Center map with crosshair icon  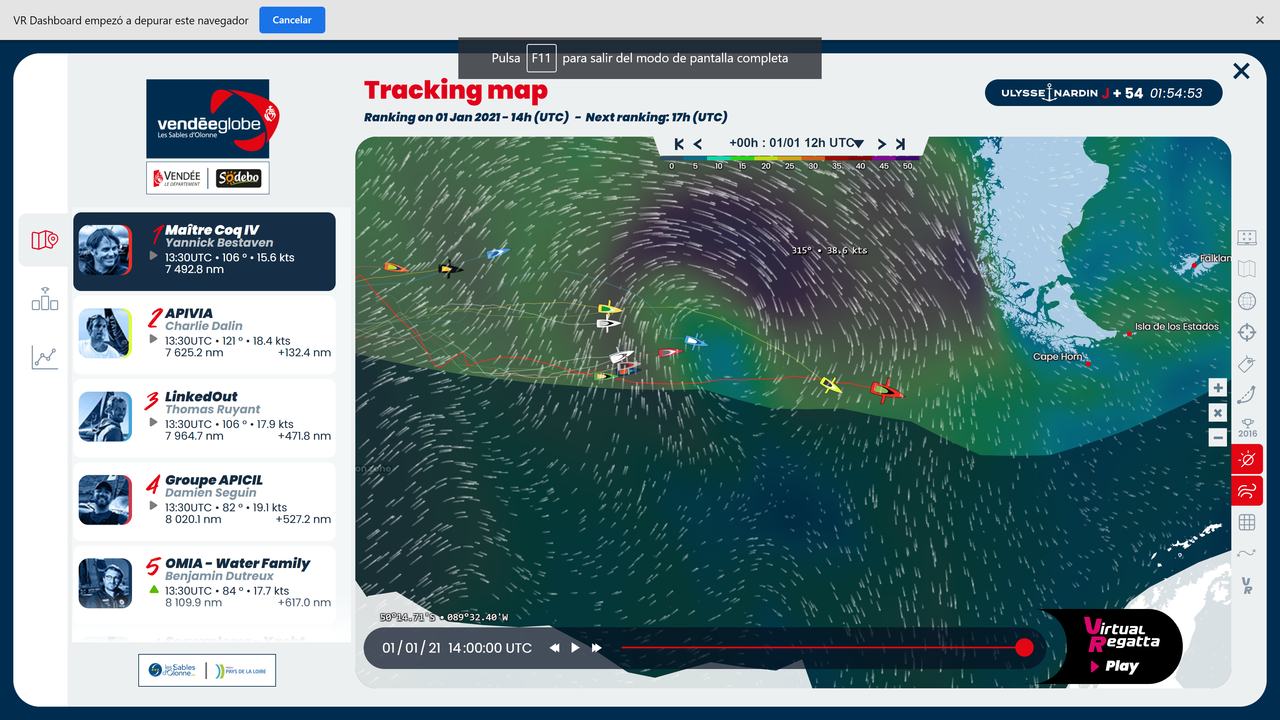[1246, 332]
